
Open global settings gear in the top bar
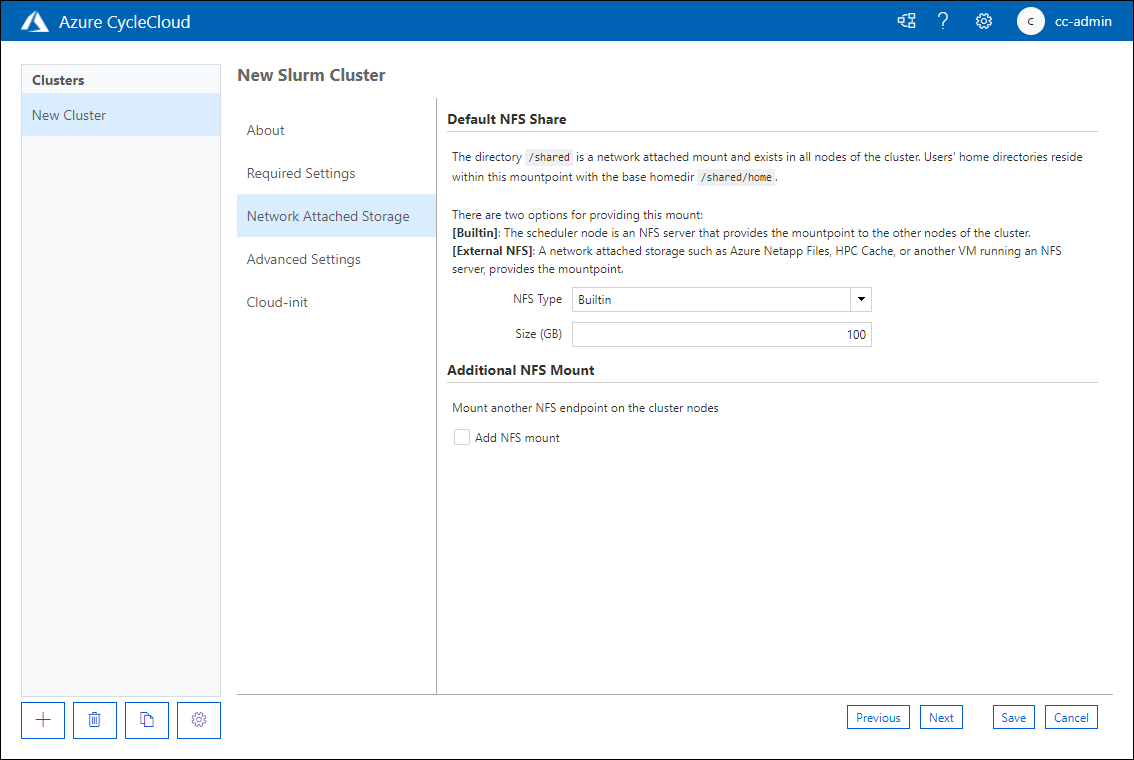(x=983, y=20)
